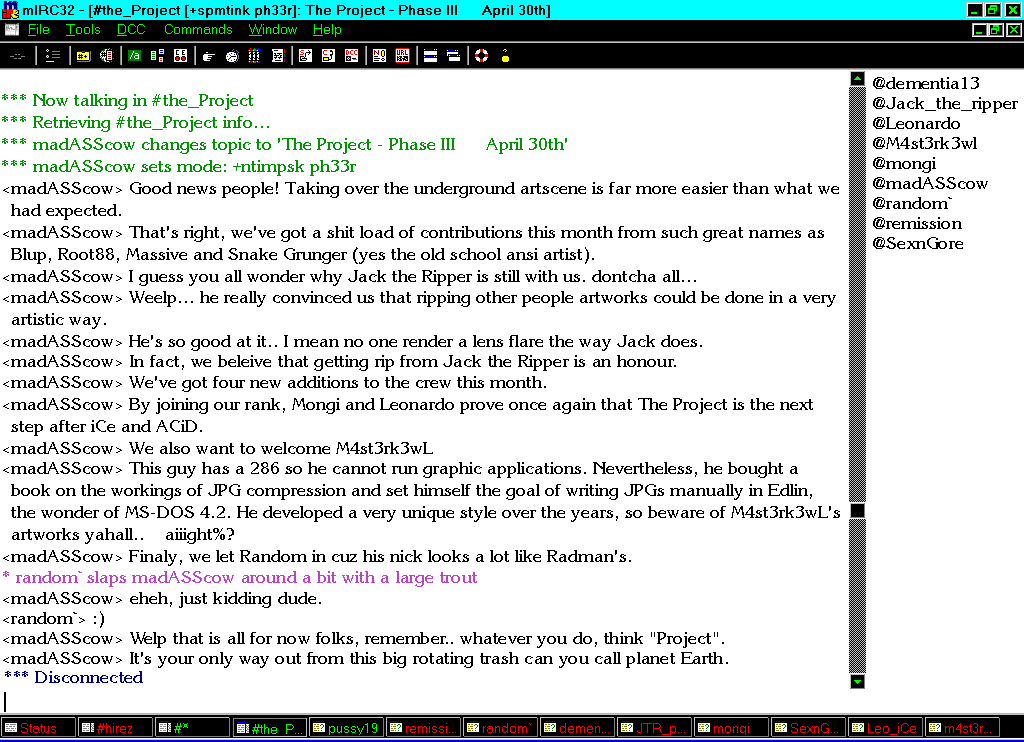1024x742 pixels.
Task: Open the Aliases editor (/a icon)
Action: [x=134, y=56]
